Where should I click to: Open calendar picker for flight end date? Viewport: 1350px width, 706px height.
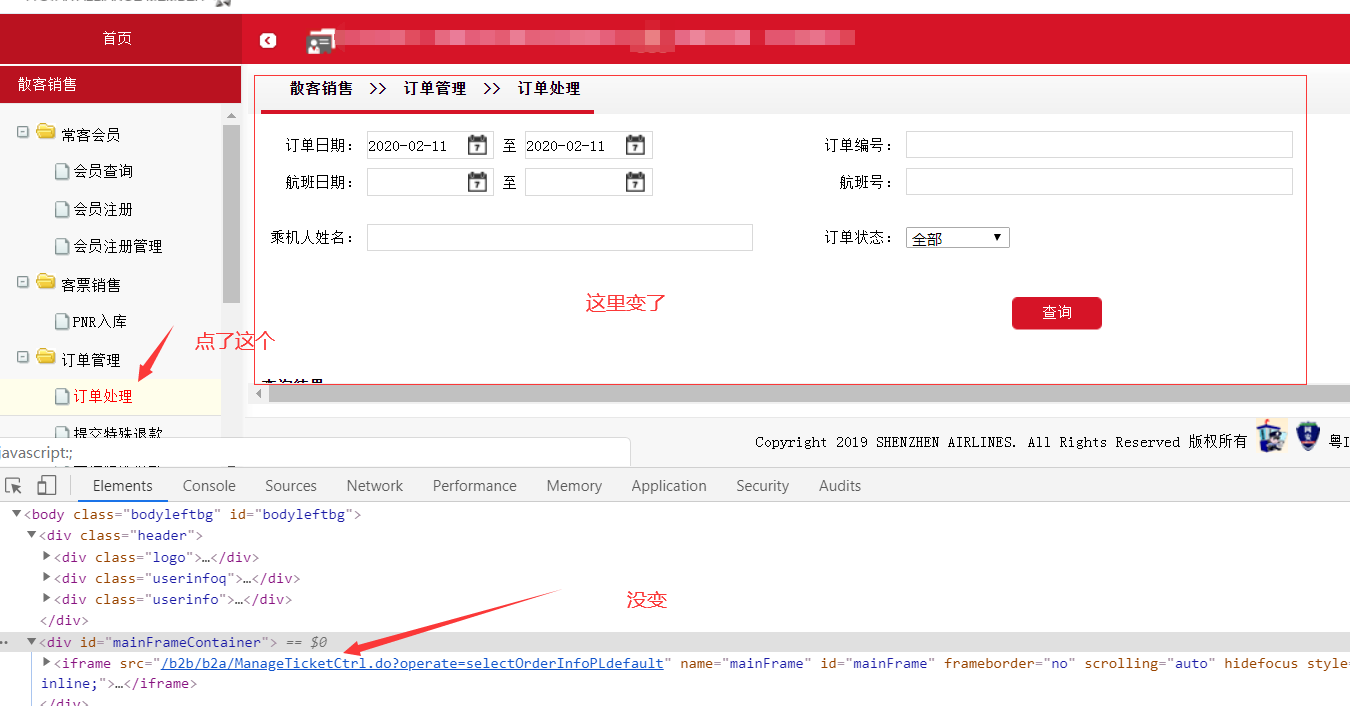tap(635, 182)
